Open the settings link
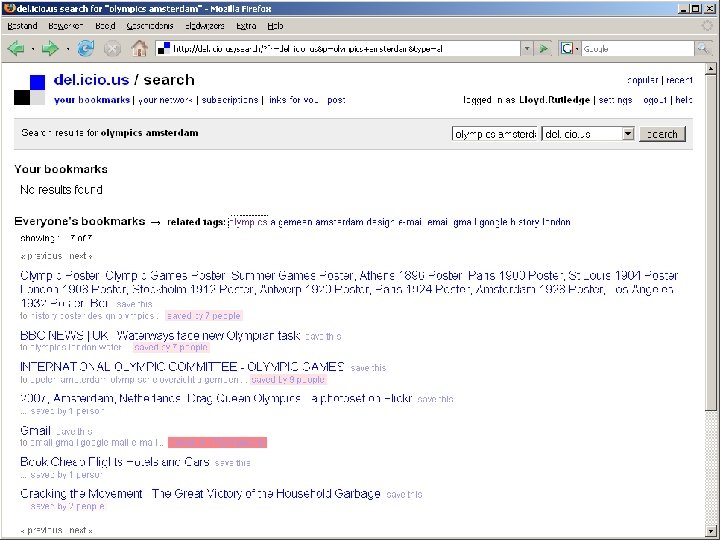720x540 pixels. click(x=615, y=100)
